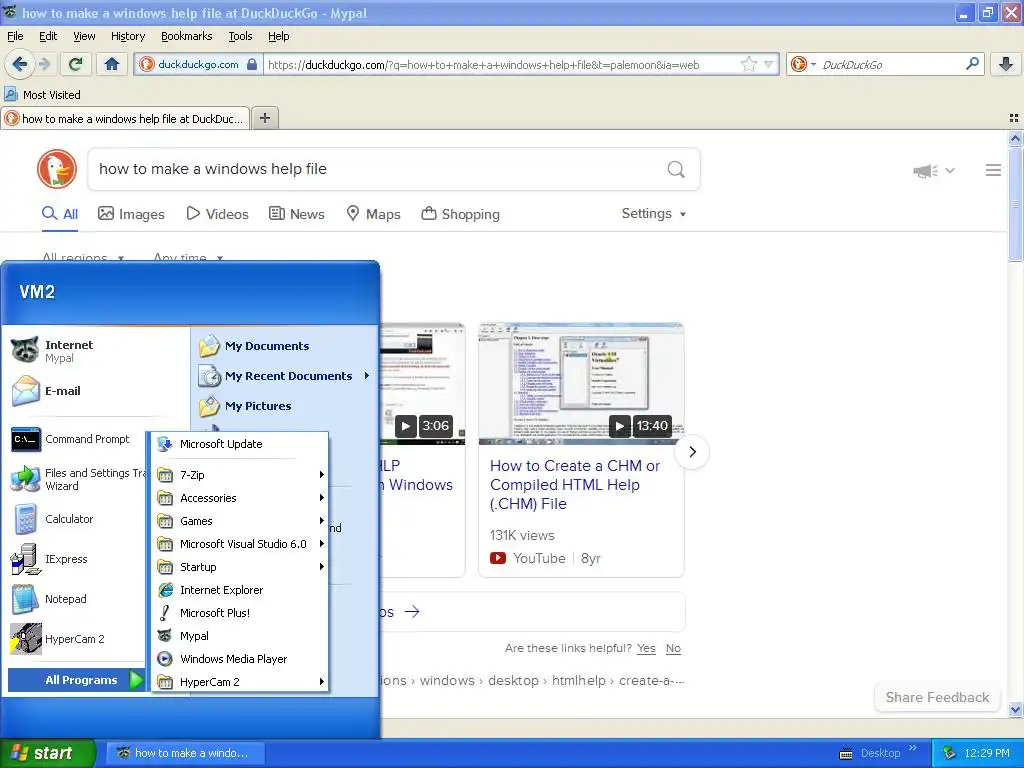This screenshot has height=768, width=1024.
Task: Open the DuckDuckGo megaphone menu
Action: pos(934,170)
